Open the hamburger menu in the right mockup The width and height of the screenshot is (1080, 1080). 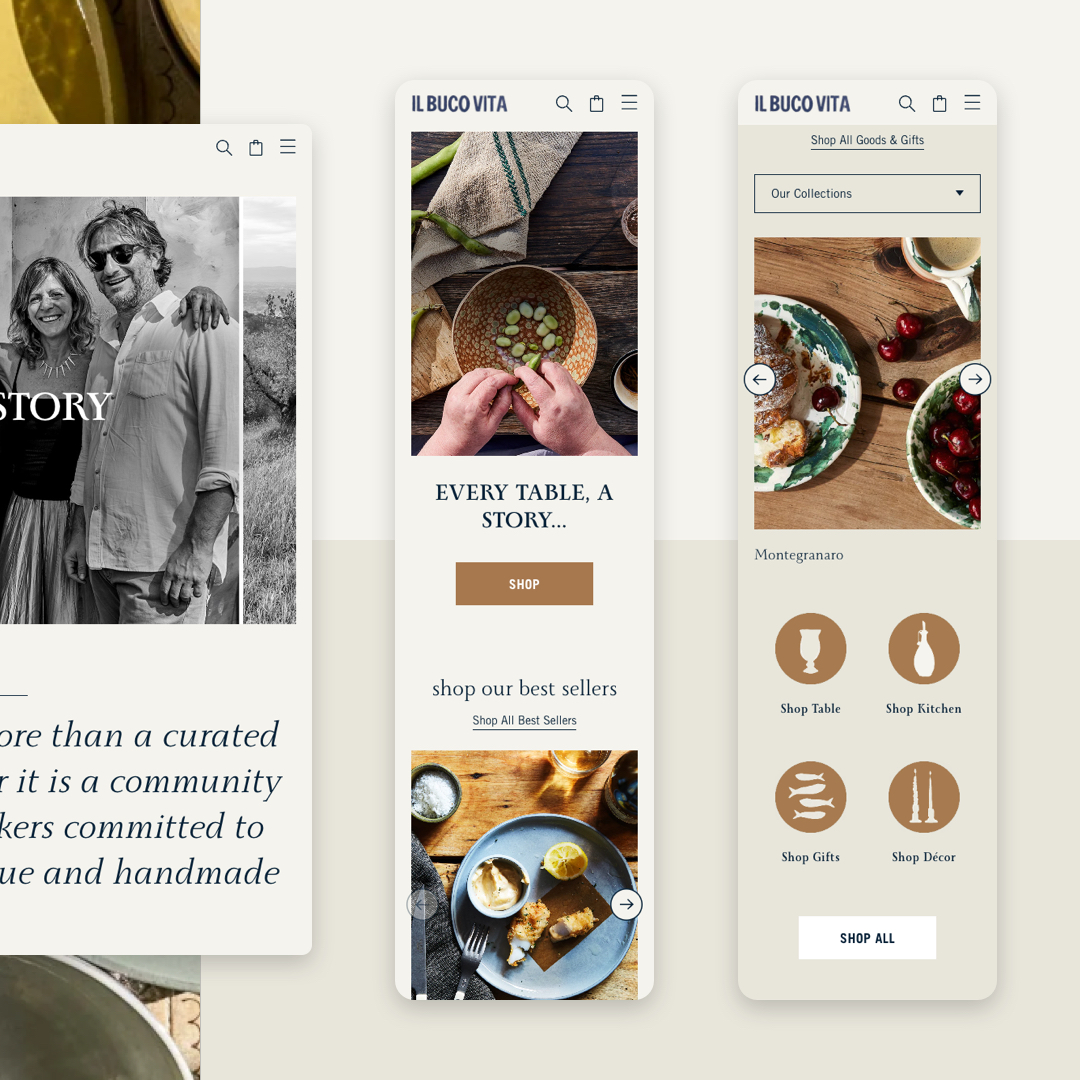click(x=972, y=103)
